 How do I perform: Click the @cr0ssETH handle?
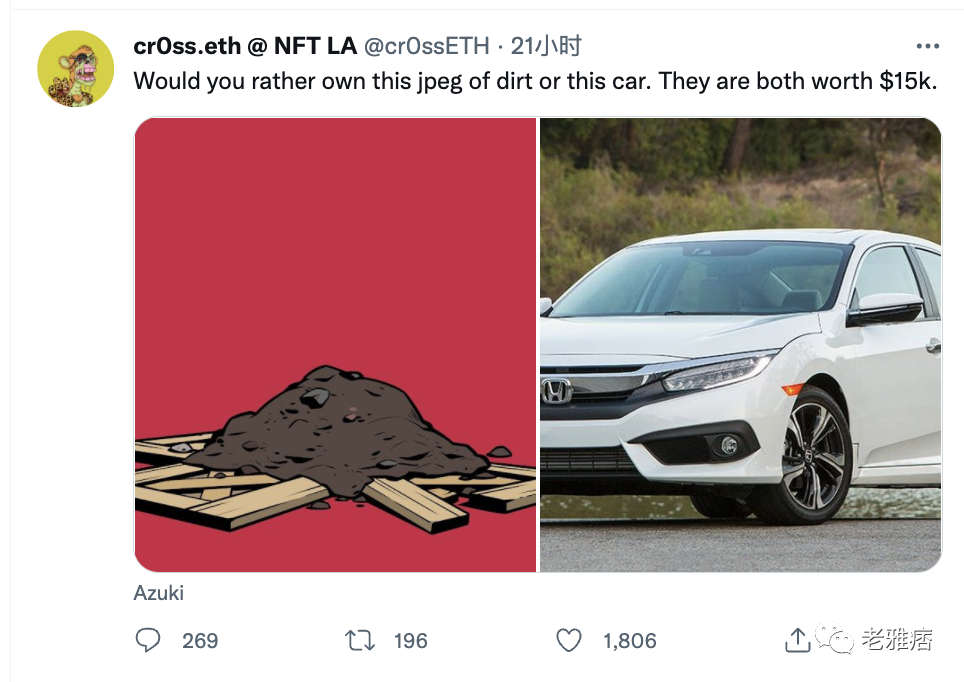(427, 46)
